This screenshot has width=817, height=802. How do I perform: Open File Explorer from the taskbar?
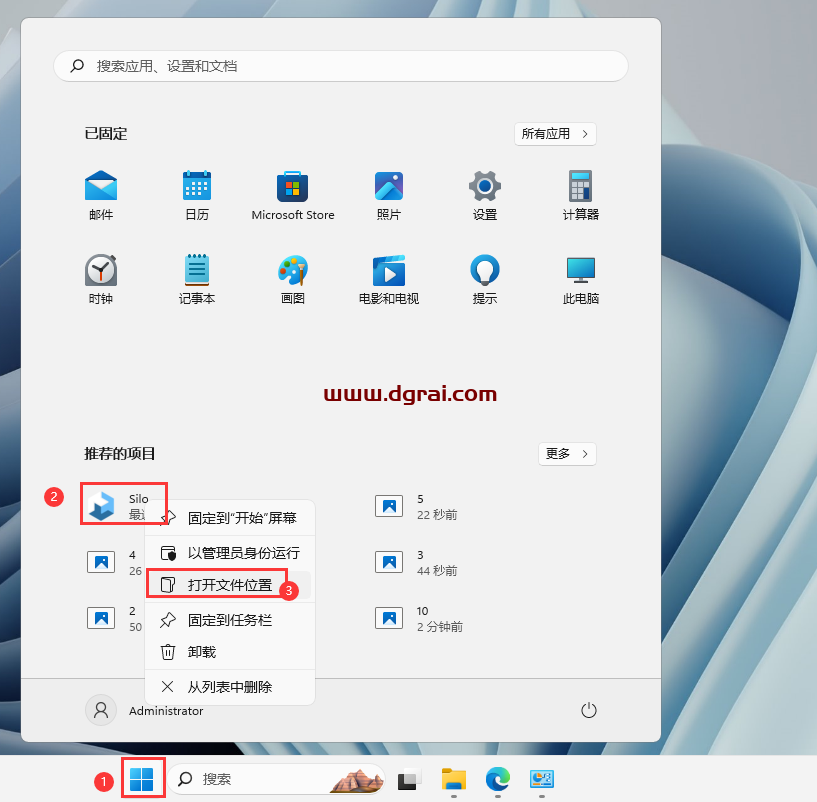[453, 779]
